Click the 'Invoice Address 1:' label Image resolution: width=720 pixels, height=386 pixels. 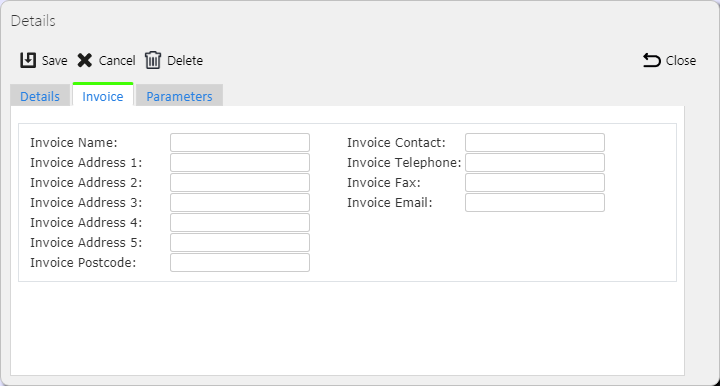[x=86, y=163]
